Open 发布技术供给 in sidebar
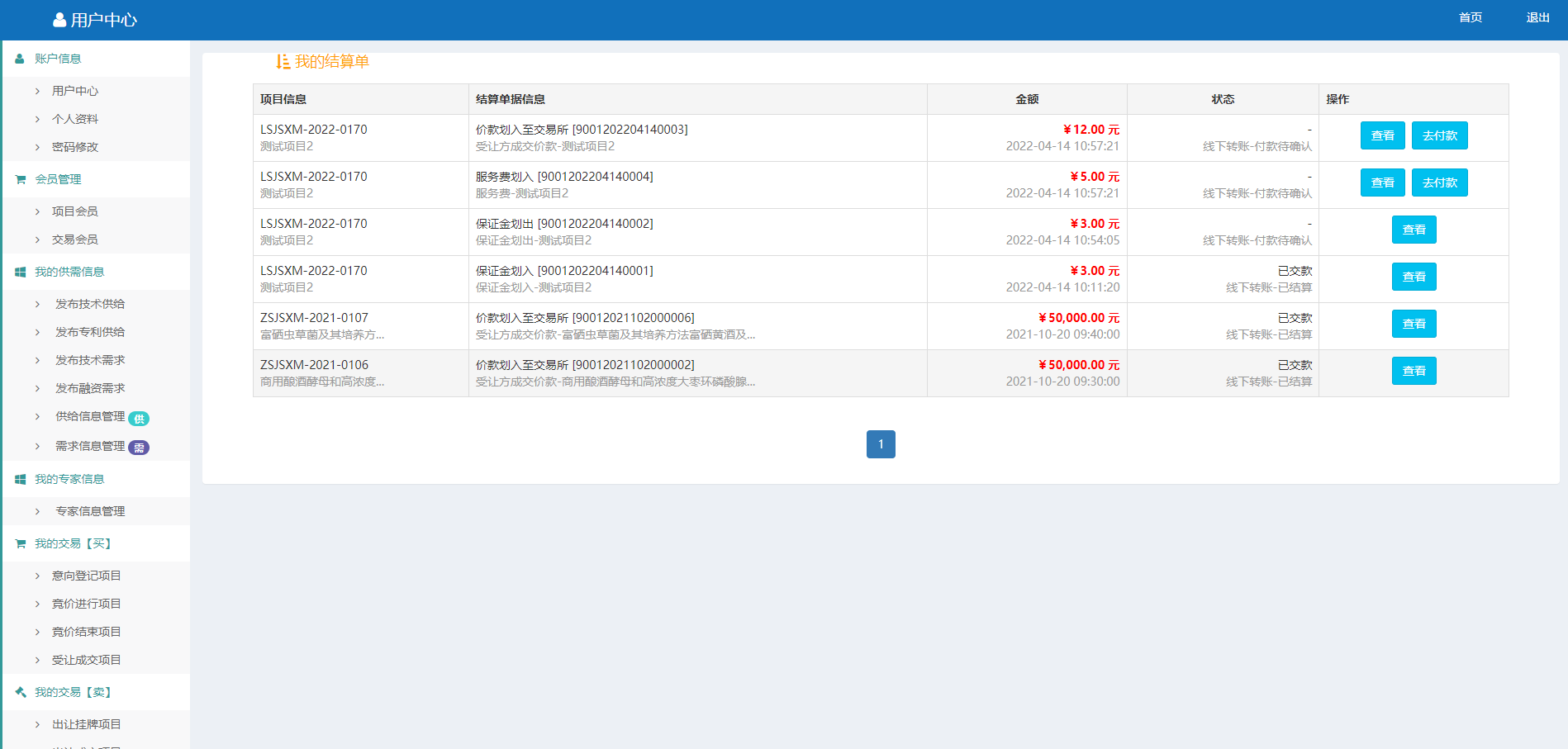The height and width of the screenshot is (749, 1568). tap(90, 304)
